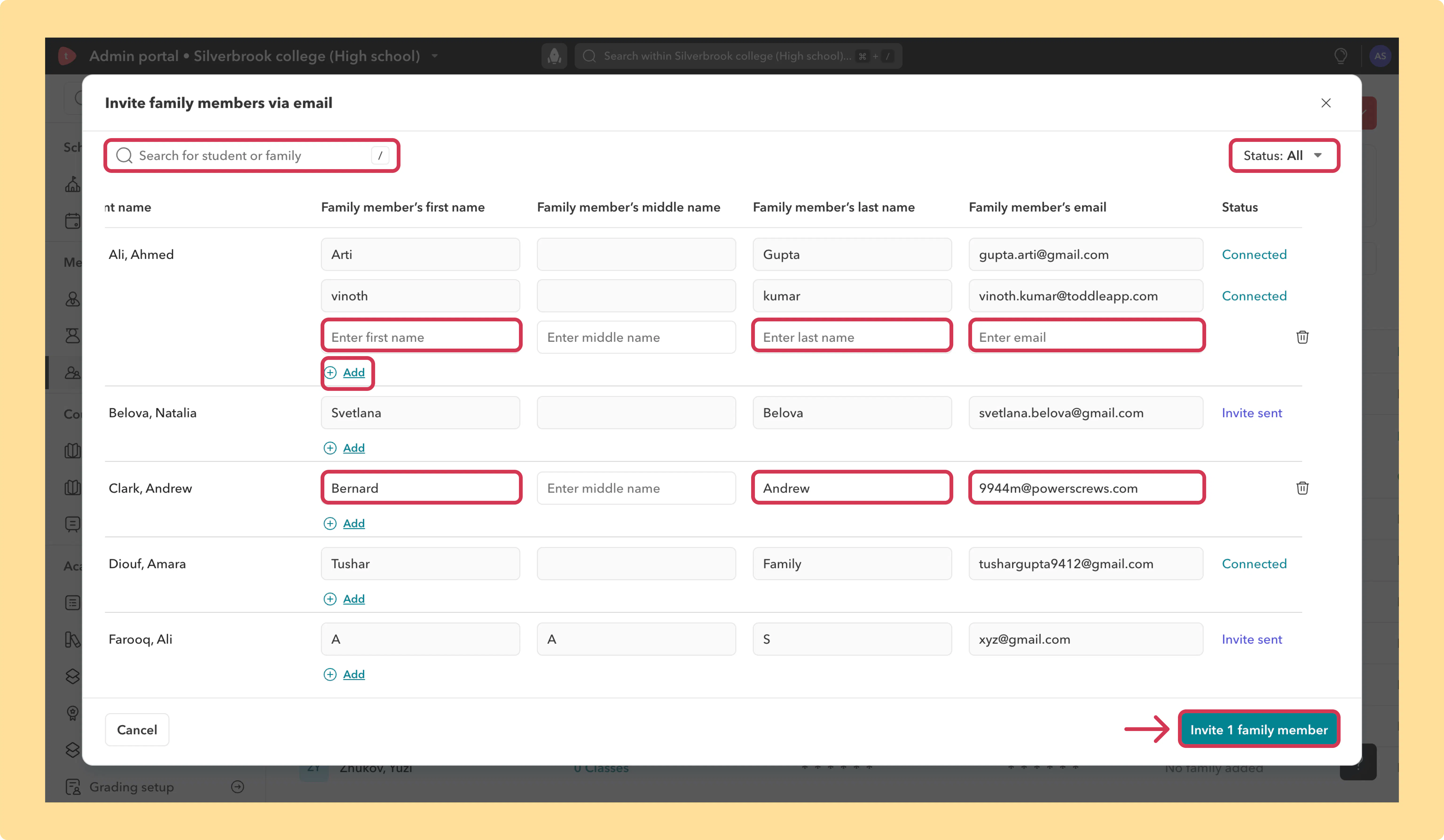
Task: Click the student name Diouf, Amara
Action: [x=147, y=564]
